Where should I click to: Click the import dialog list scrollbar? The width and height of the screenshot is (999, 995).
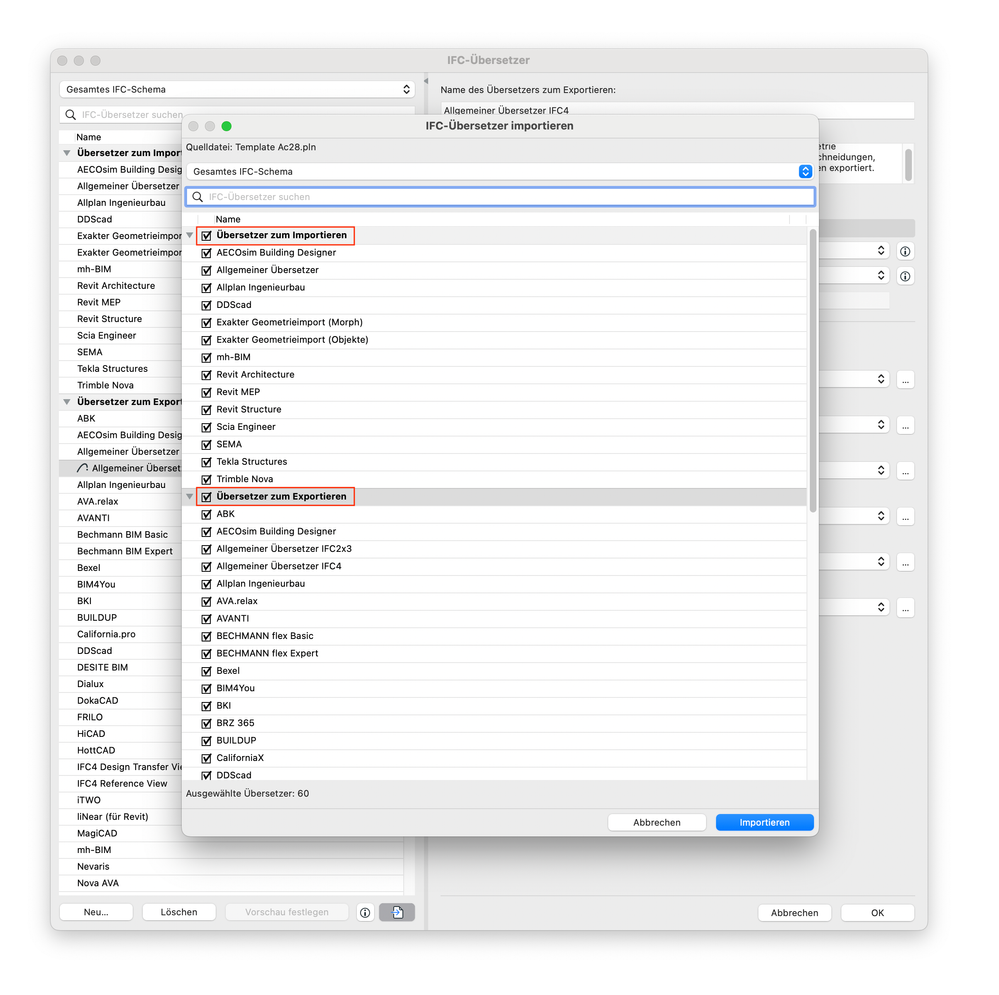812,371
